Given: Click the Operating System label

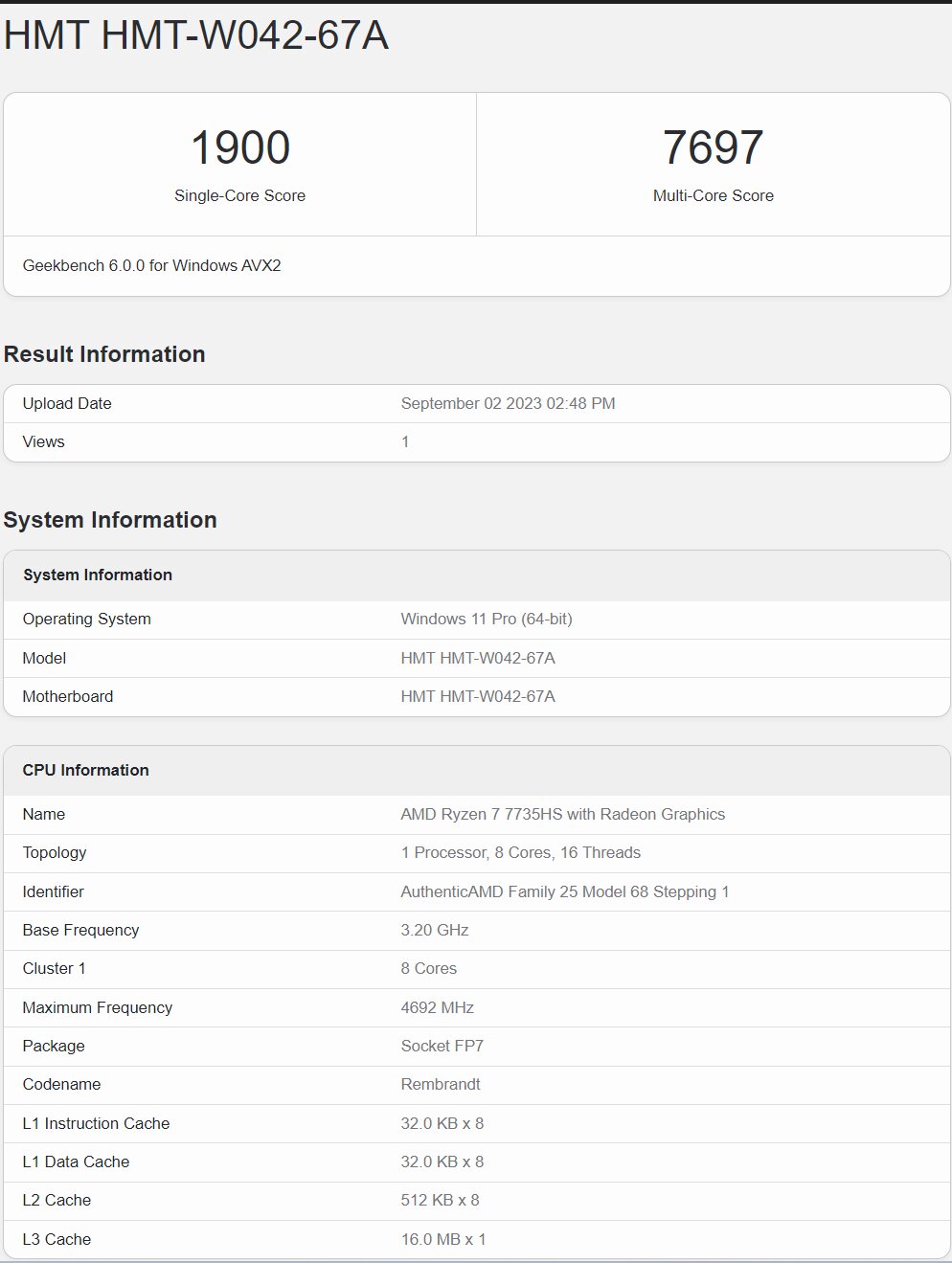Looking at the screenshot, I should (87, 619).
